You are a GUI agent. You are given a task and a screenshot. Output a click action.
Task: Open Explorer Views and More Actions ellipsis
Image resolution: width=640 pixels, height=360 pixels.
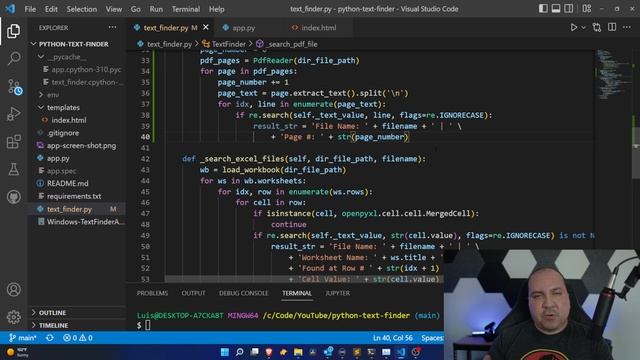pos(112,27)
